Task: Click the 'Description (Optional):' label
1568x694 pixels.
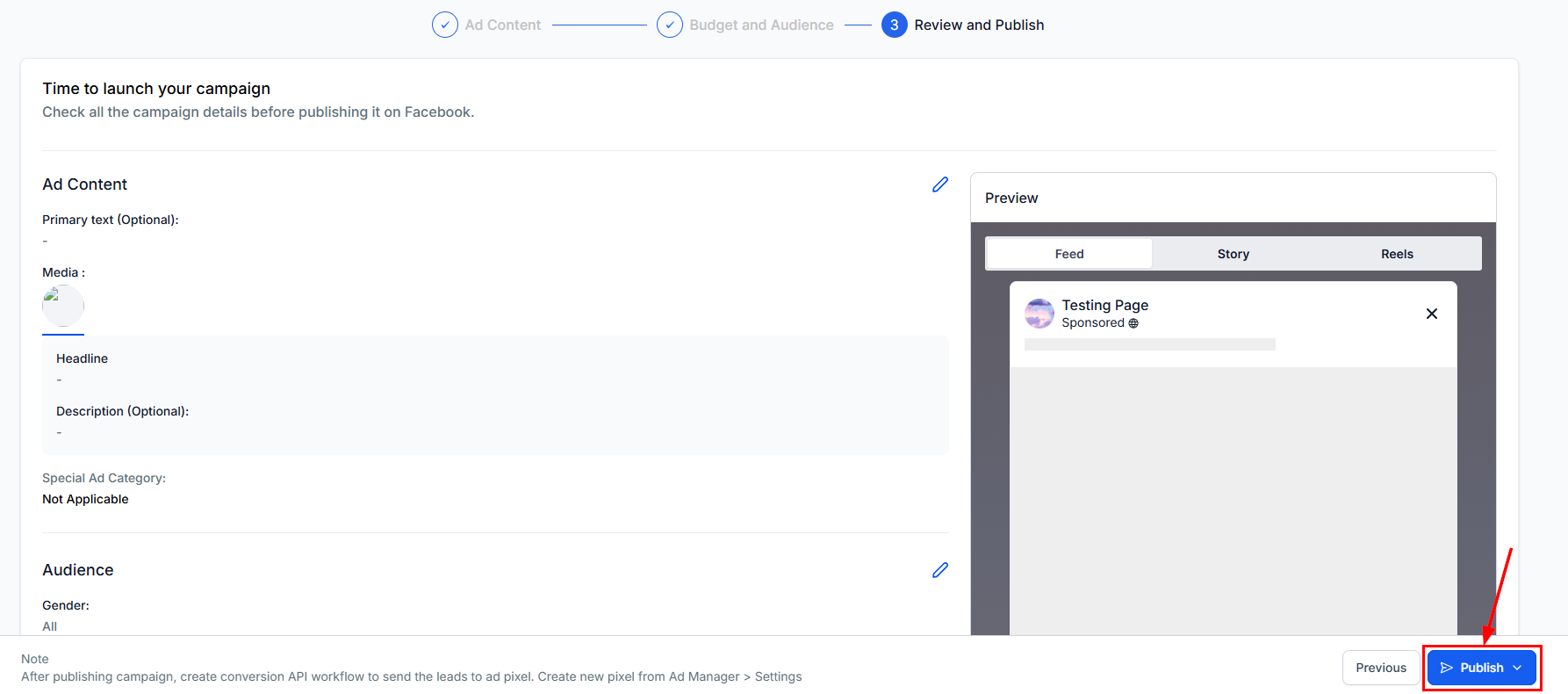Action: pyautogui.click(x=123, y=411)
